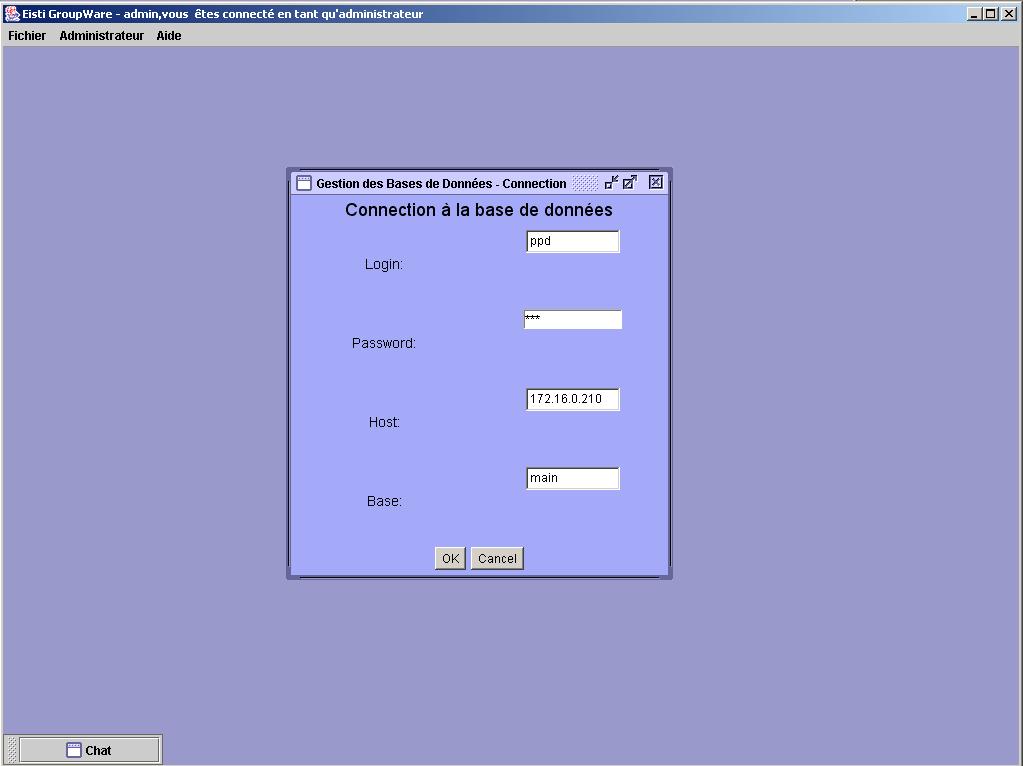Click the Login field containing ppd

(572, 241)
